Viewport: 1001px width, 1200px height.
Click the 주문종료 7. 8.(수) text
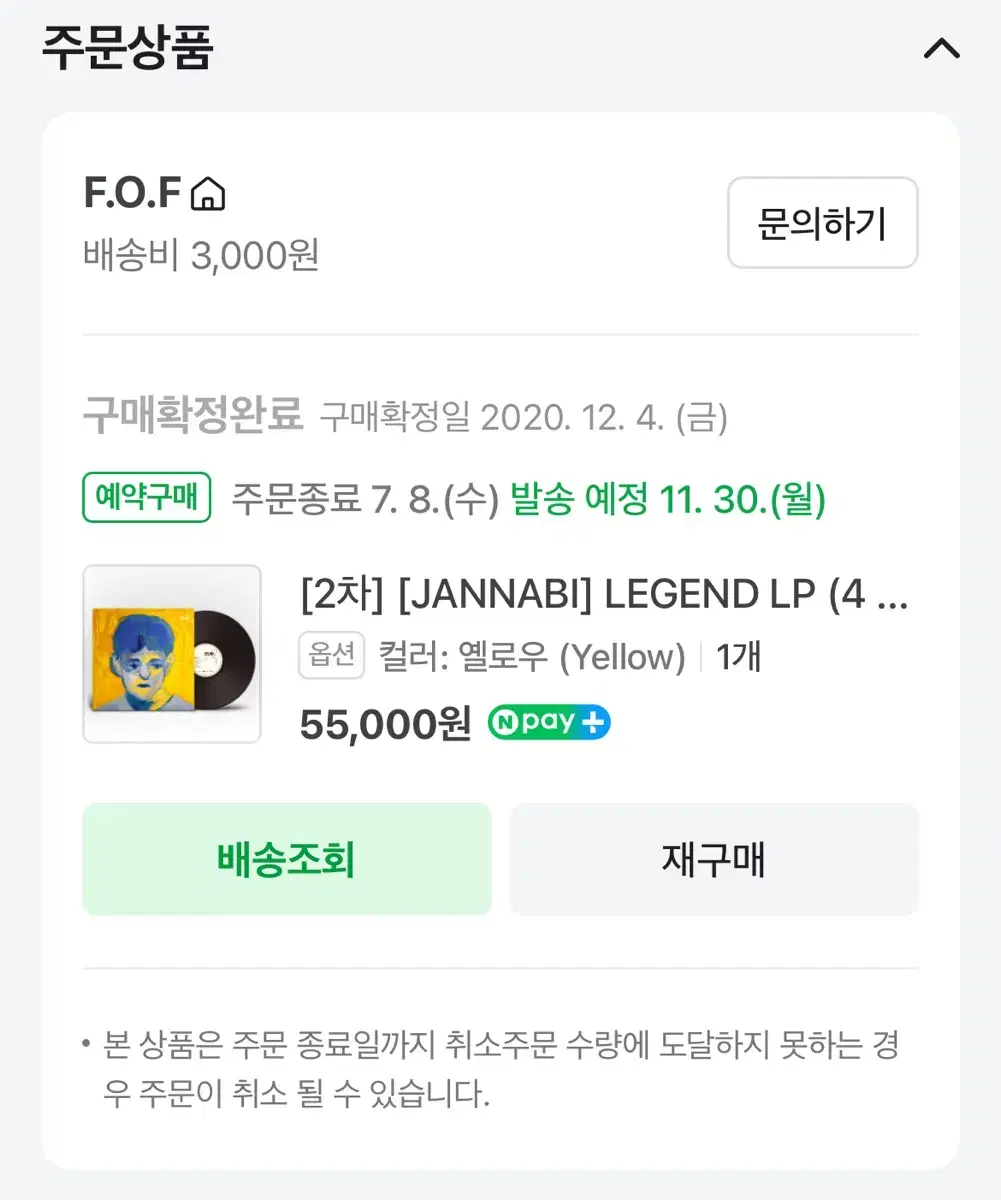click(x=365, y=498)
